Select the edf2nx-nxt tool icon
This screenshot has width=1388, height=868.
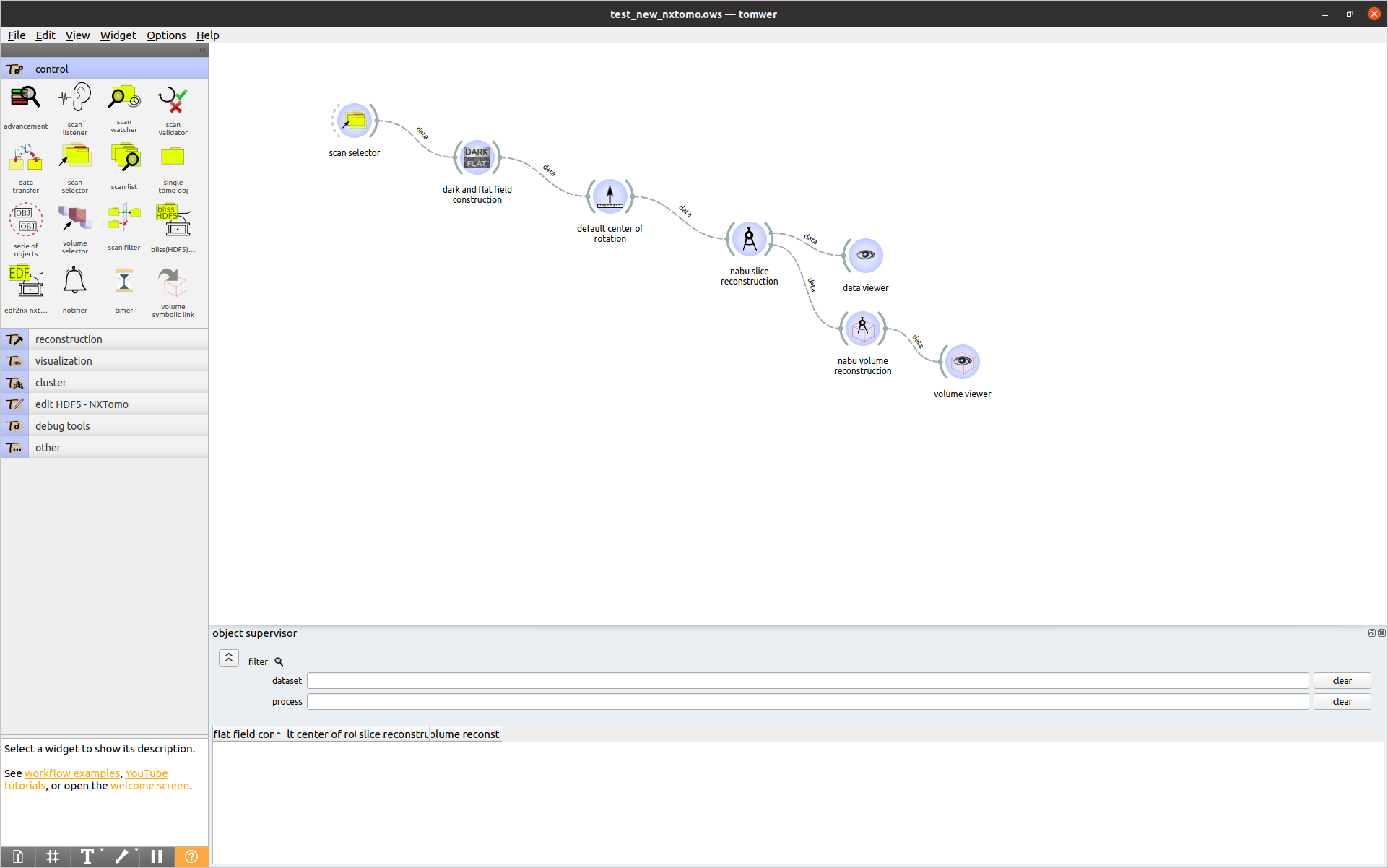[25, 282]
